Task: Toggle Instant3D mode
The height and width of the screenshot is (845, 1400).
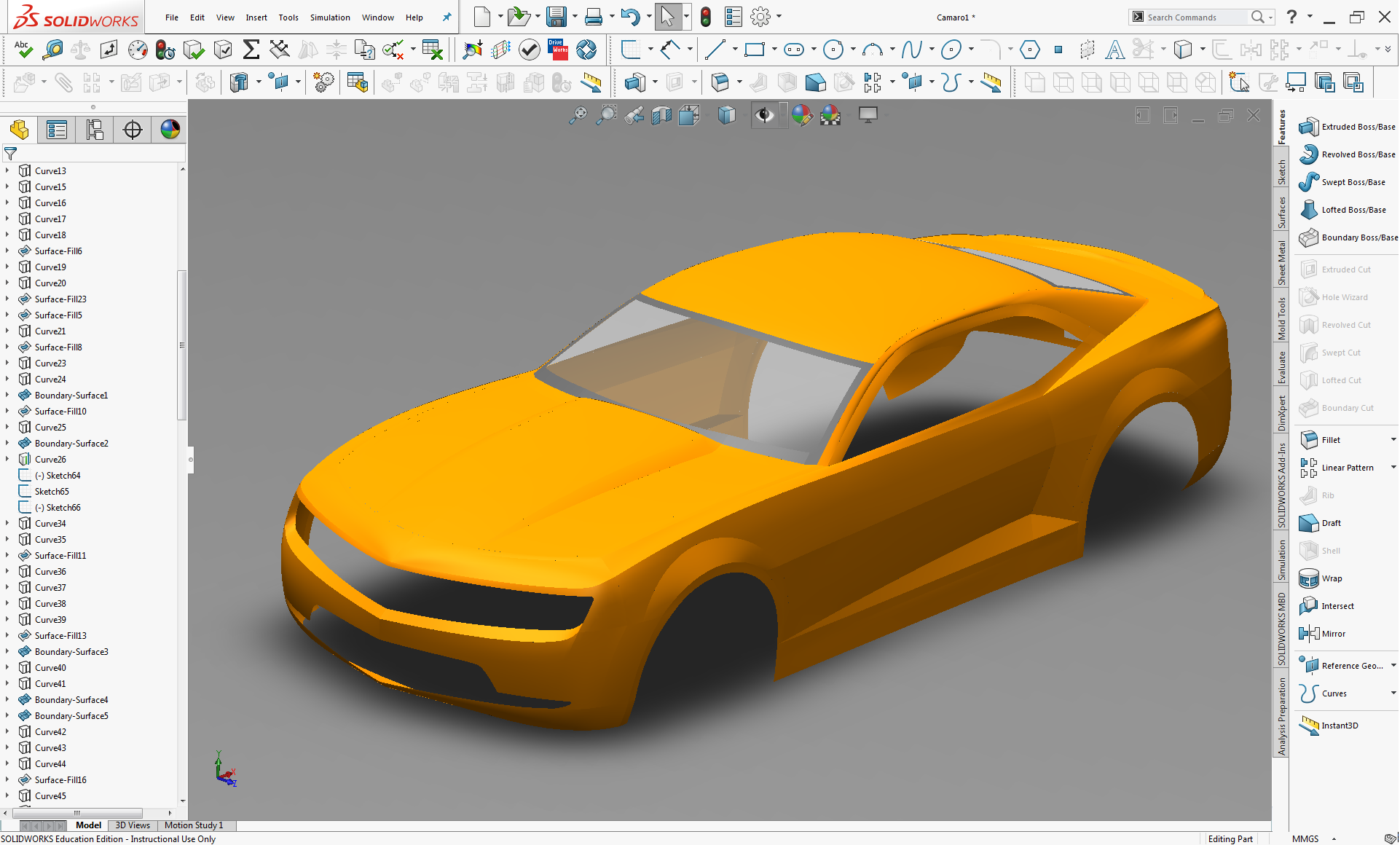Action: pos(1309,726)
